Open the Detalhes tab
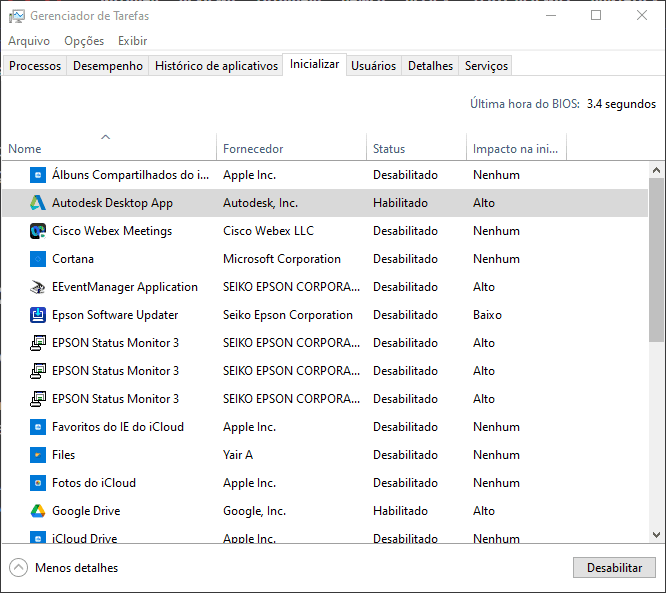 coord(430,66)
